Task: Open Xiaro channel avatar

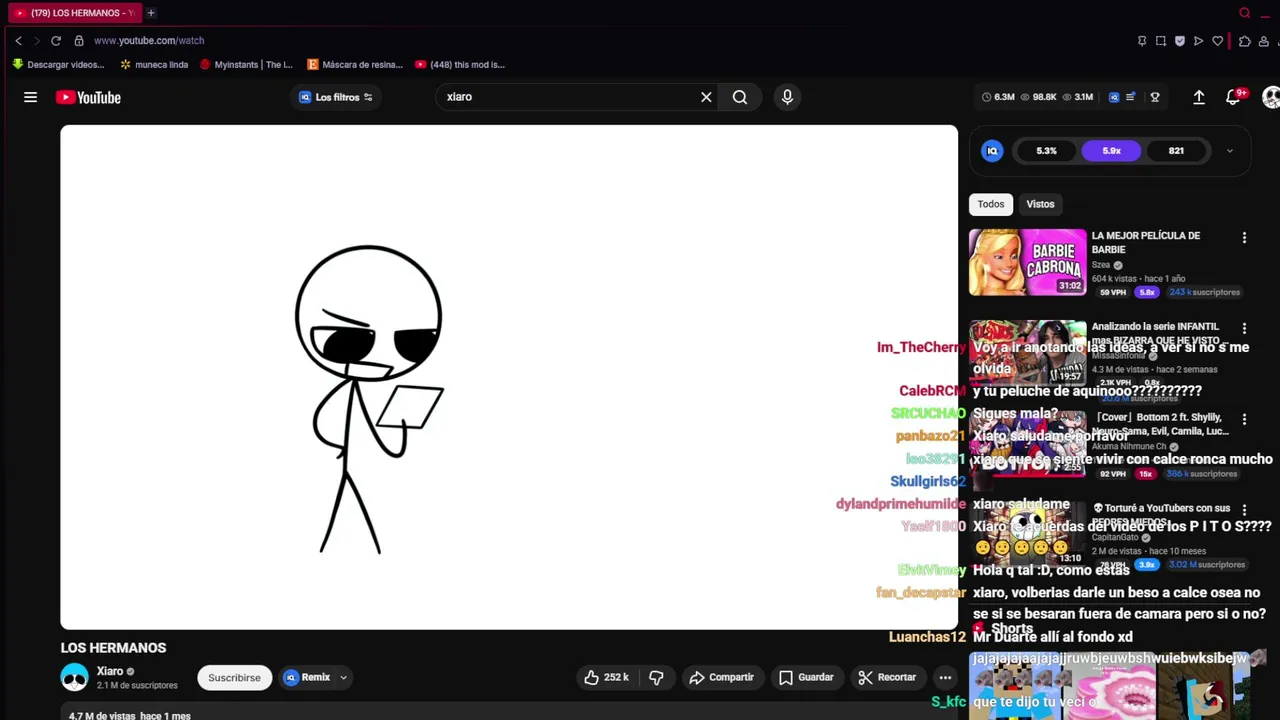Action: 74,678
